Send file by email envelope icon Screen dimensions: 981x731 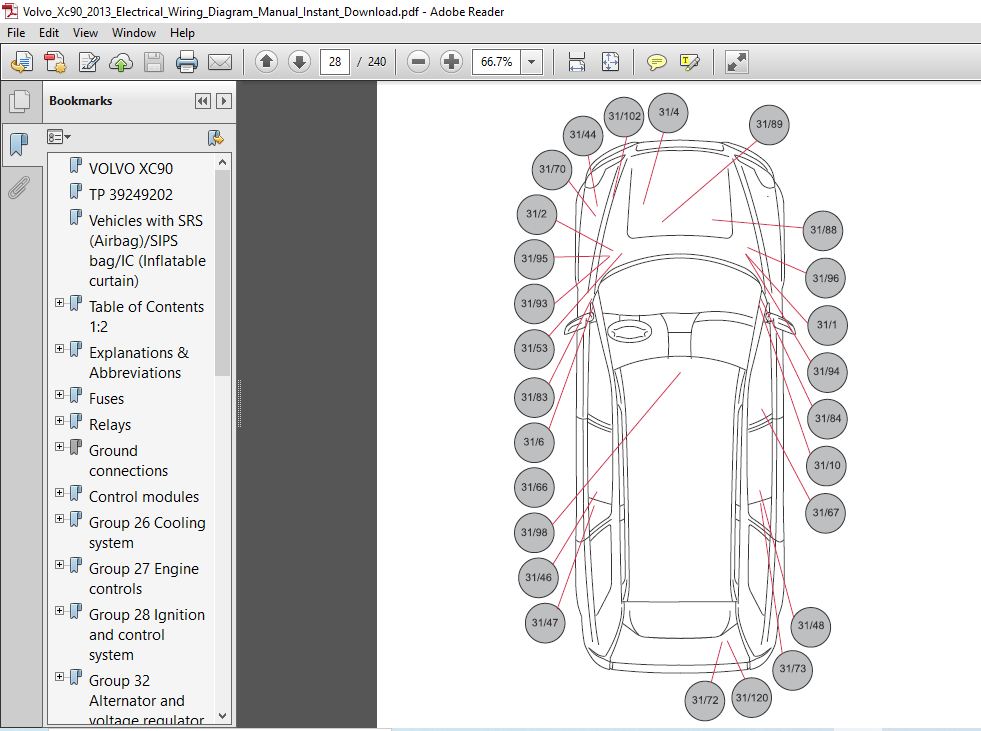220,62
